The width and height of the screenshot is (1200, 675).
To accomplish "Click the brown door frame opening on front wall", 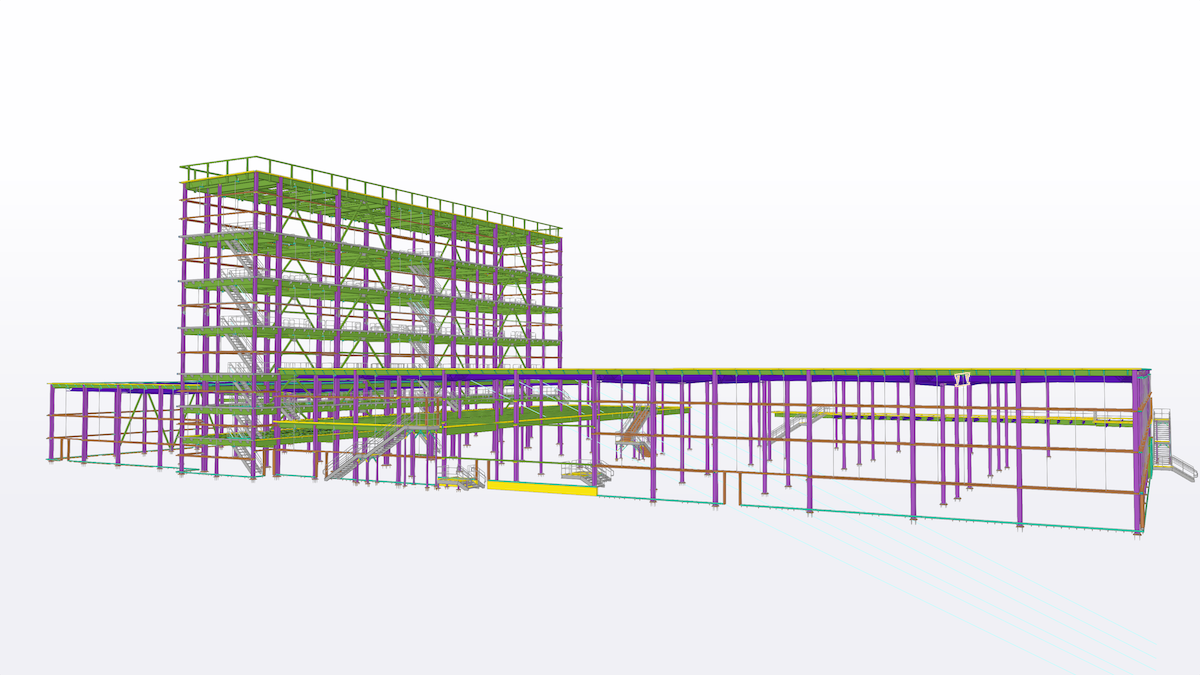I will [x=739, y=490].
